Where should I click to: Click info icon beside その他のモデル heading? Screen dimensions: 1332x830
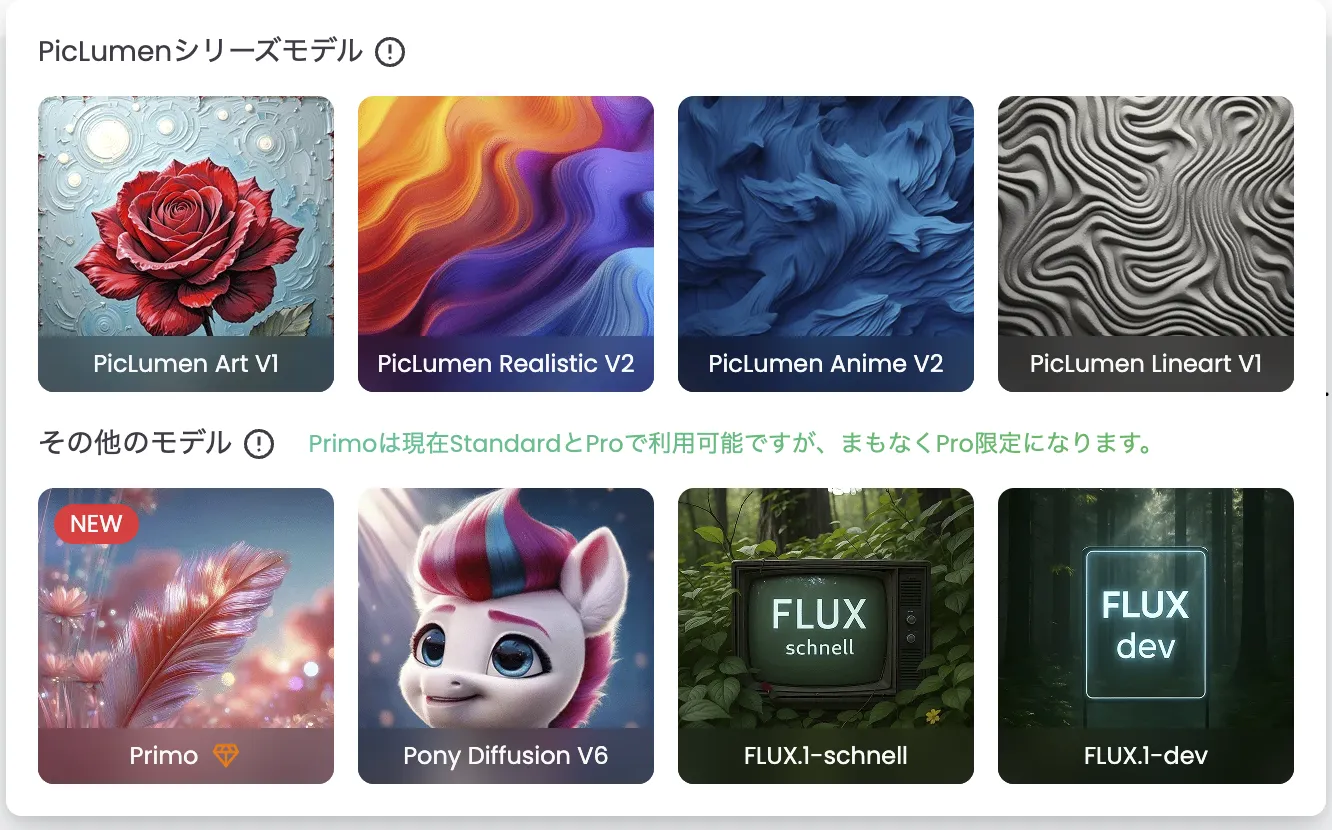click(x=259, y=443)
